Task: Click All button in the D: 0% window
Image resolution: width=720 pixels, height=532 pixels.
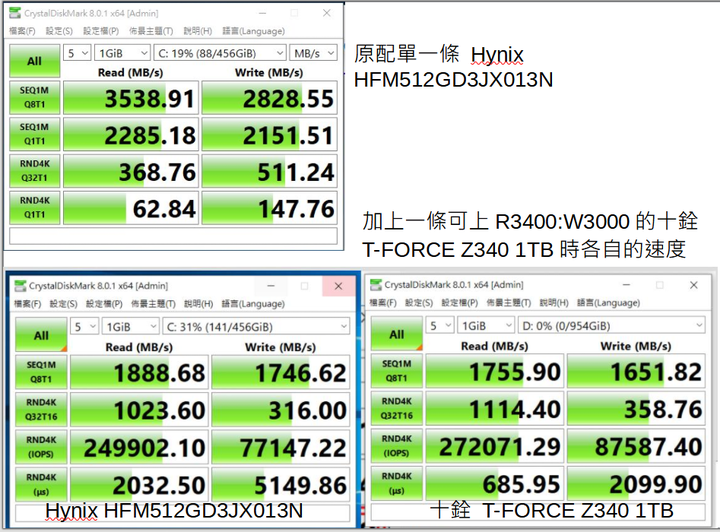Action: coord(397,334)
